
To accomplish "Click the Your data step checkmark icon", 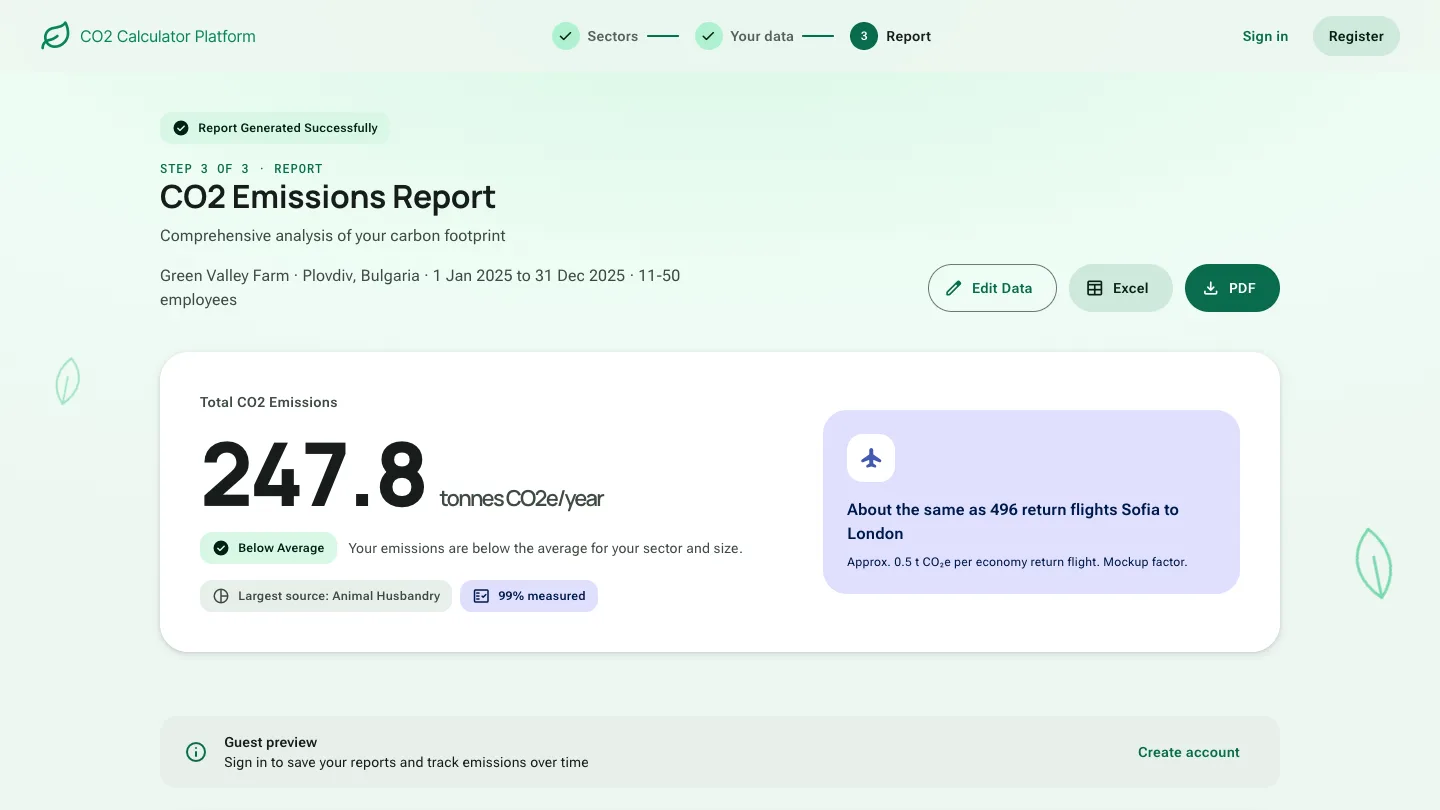I will [709, 36].
